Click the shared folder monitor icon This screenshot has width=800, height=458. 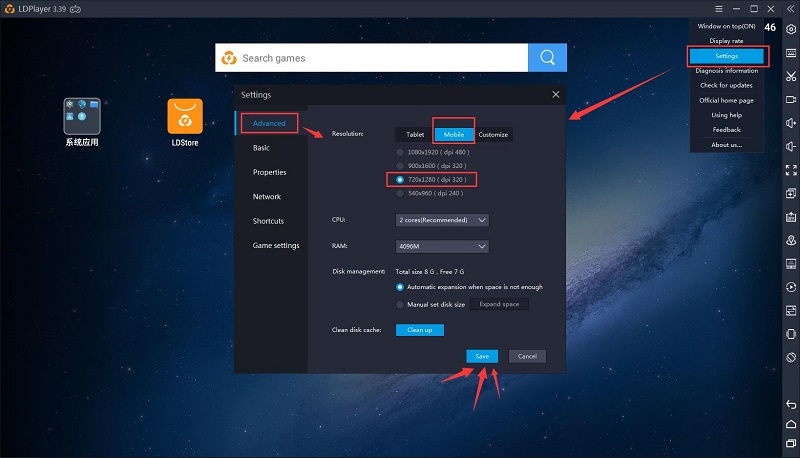(791, 264)
